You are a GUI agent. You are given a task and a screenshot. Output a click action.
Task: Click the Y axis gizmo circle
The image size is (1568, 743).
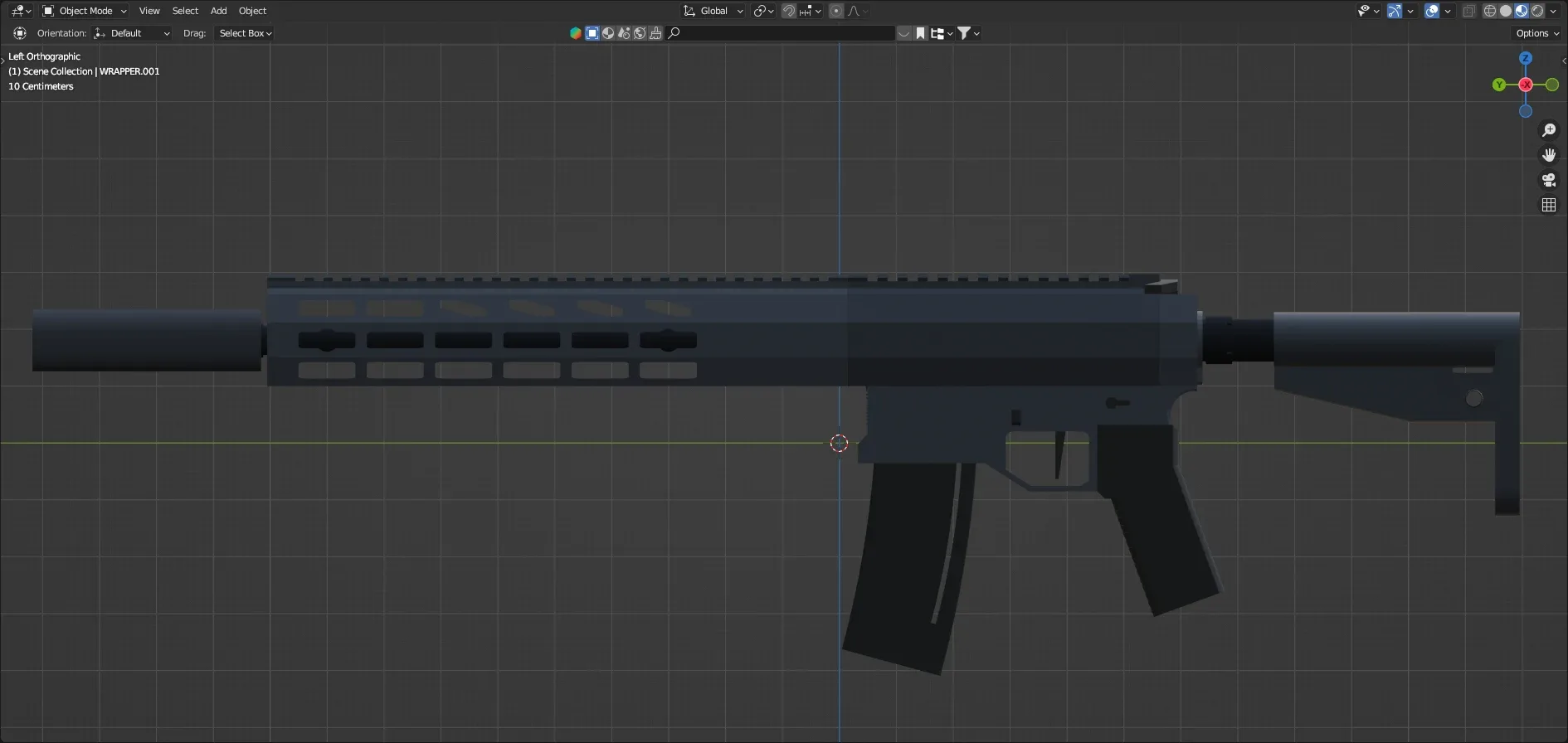click(x=1499, y=85)
